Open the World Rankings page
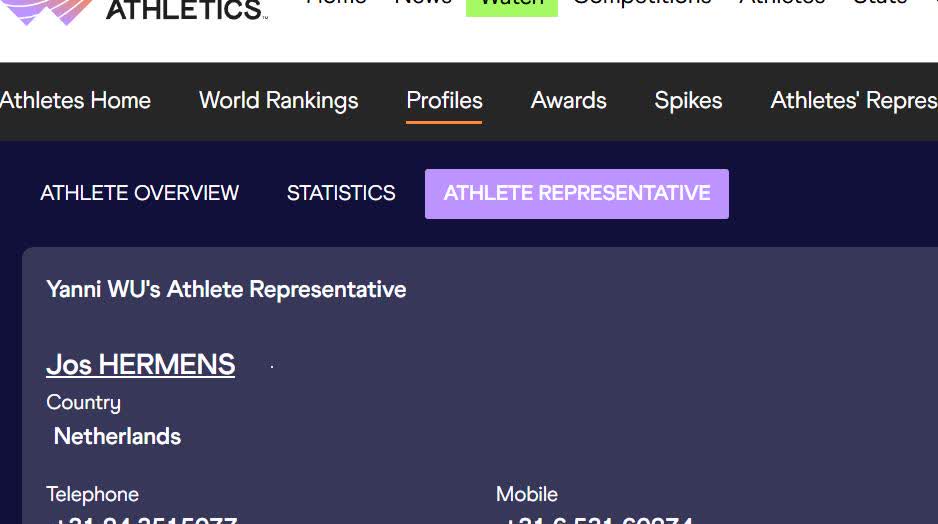 (x=278, y=101)
